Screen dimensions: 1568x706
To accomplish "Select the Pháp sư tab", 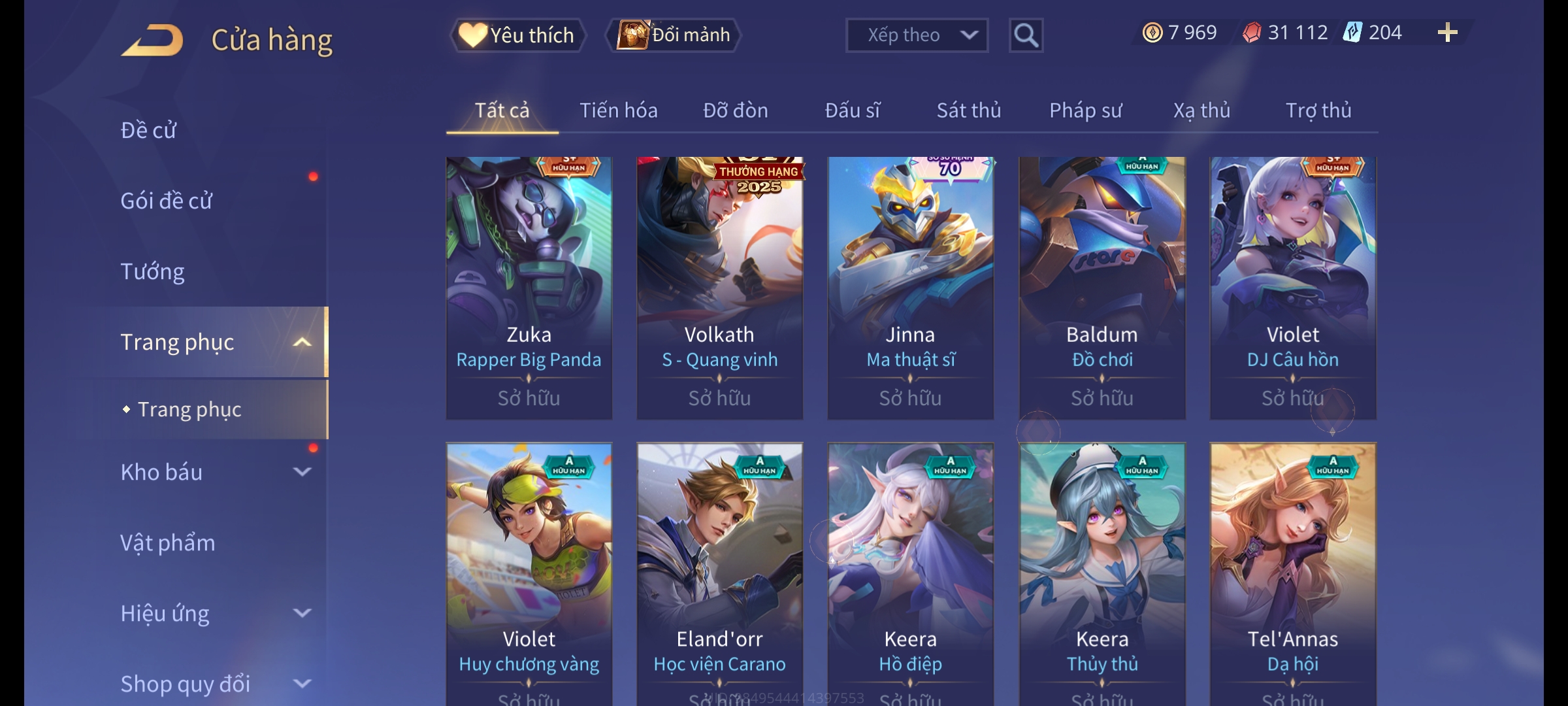I will click(x=1086, y=110).
